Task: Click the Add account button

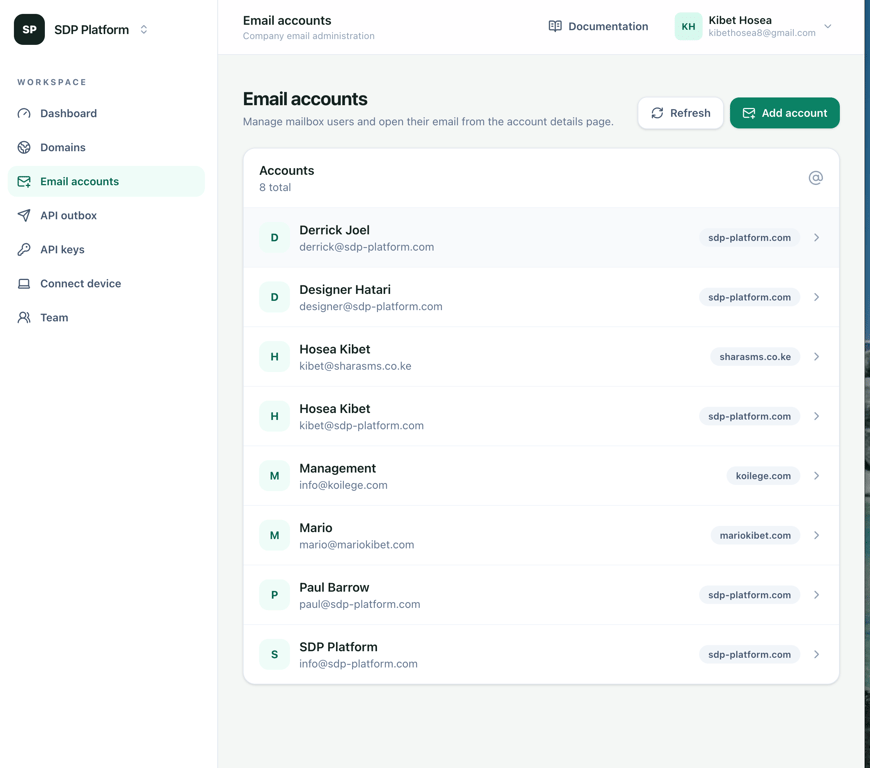Action: tap(785, 113)
